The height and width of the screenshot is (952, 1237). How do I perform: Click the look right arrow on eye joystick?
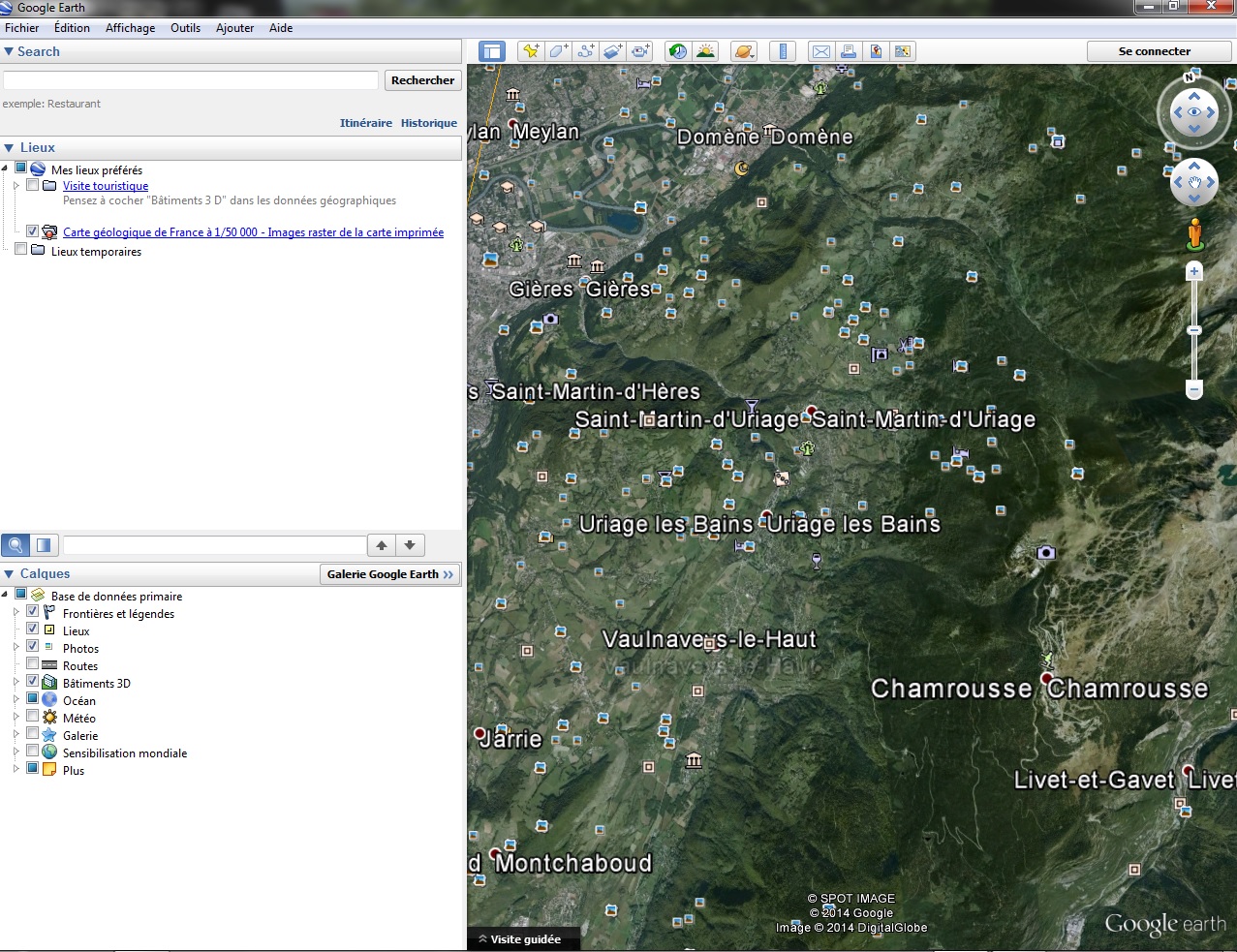tap(1211, 112)
